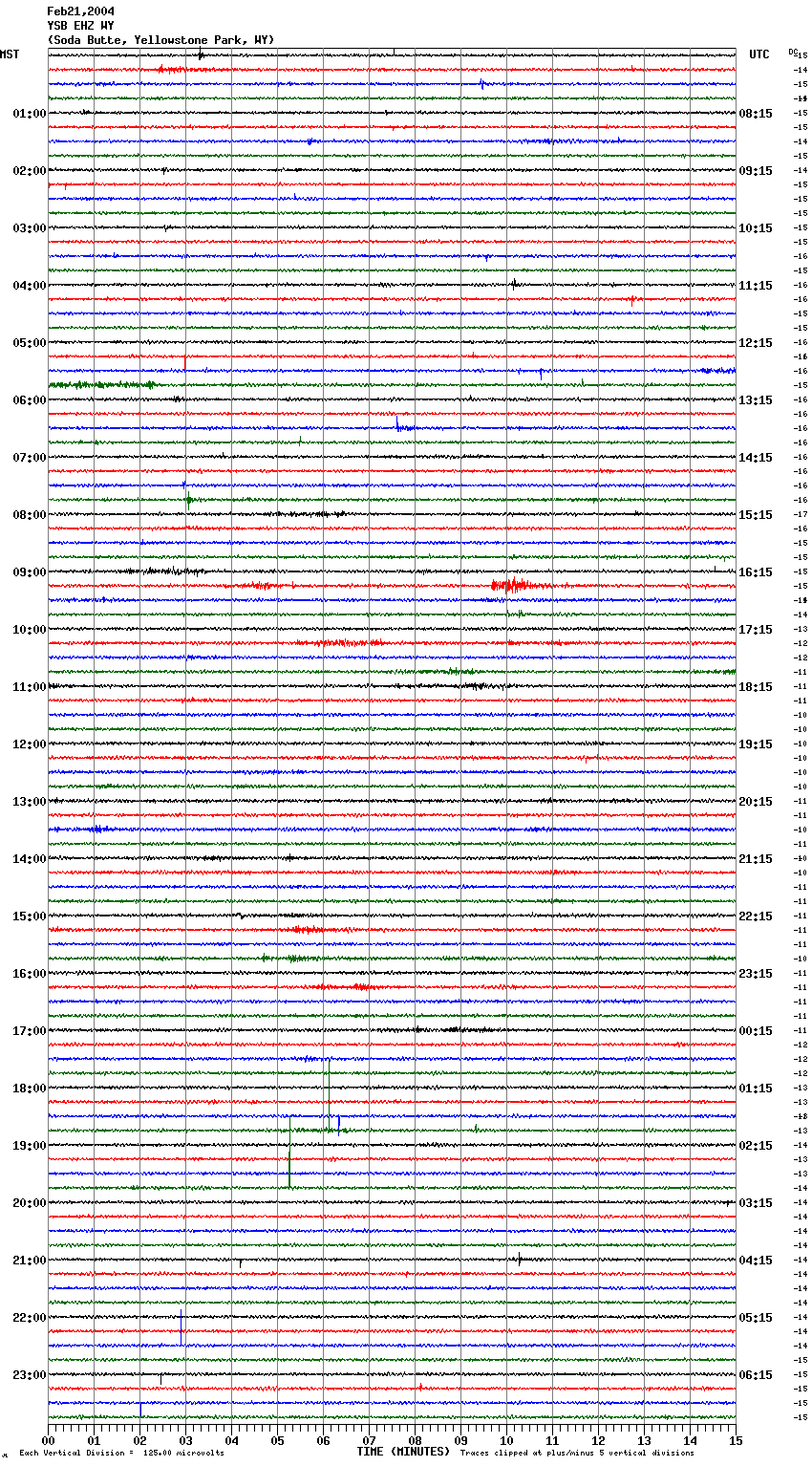
Task: Select the '01:00' MST hour label
Action: (x=30, y=114)
